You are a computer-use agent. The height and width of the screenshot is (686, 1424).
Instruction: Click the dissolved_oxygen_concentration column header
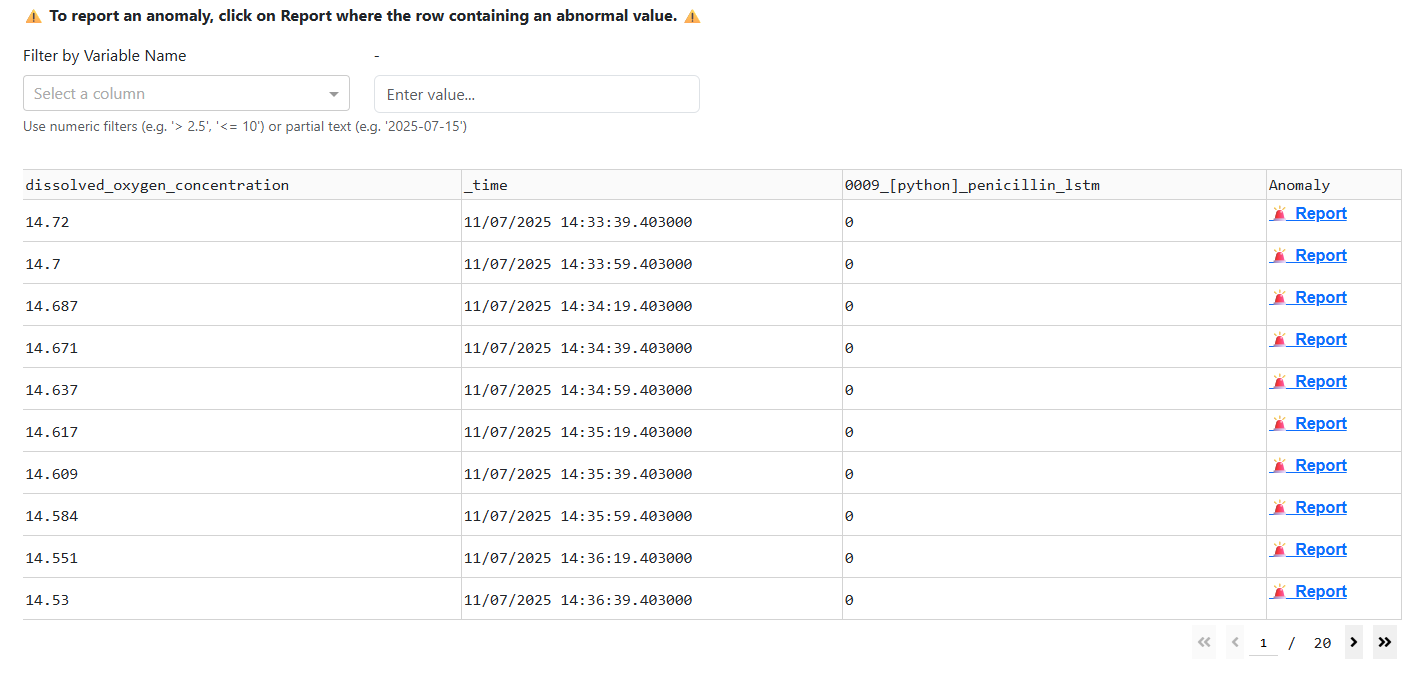click(157, 185)
